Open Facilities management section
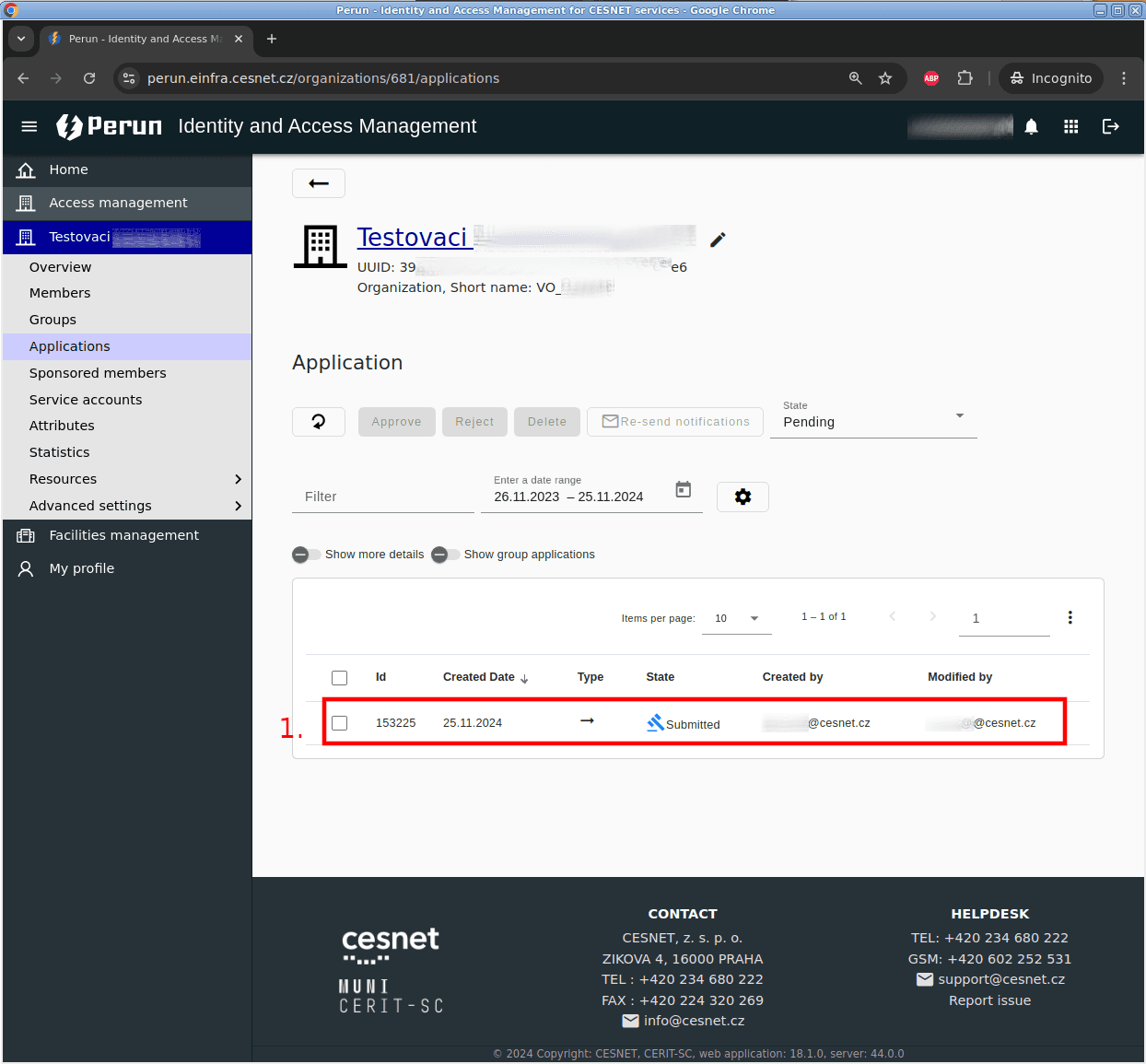Screen dimensions: 1146x1064 [127, 535]
